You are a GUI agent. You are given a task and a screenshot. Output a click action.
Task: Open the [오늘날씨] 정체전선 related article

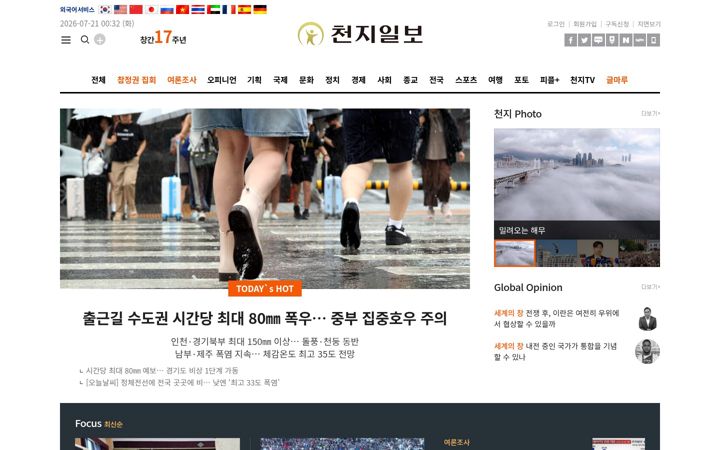point(183,382)
